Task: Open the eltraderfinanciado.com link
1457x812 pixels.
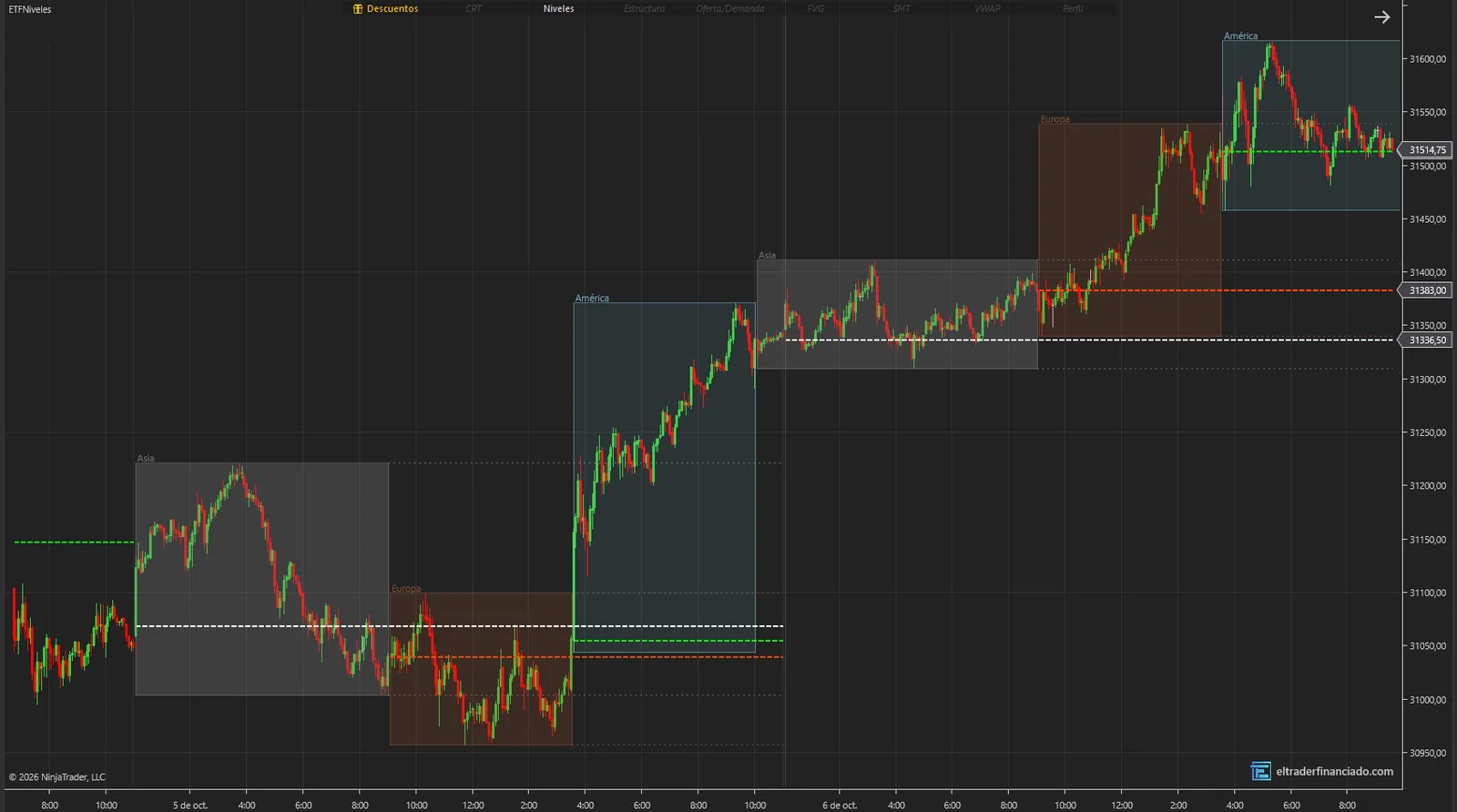Action: point(1334,772)
